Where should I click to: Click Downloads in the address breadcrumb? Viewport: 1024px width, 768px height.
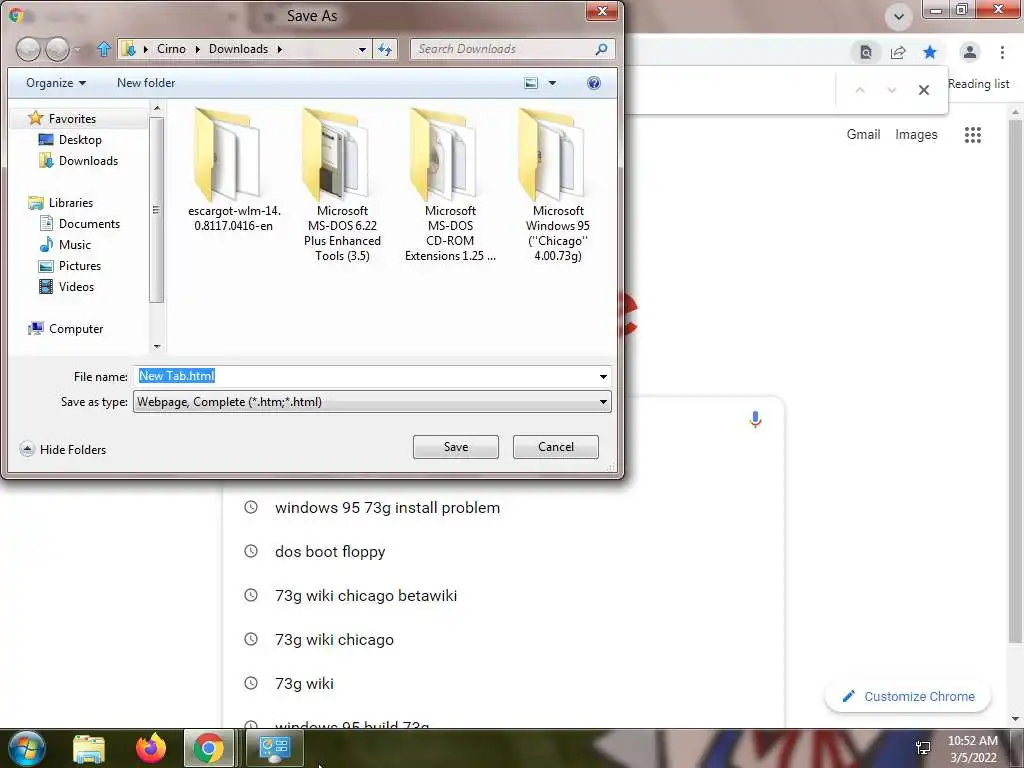pos(238,49)
